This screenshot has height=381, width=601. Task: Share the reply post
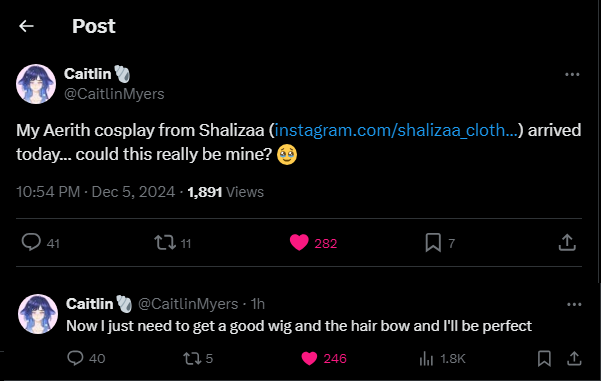[x=574, y=358]
